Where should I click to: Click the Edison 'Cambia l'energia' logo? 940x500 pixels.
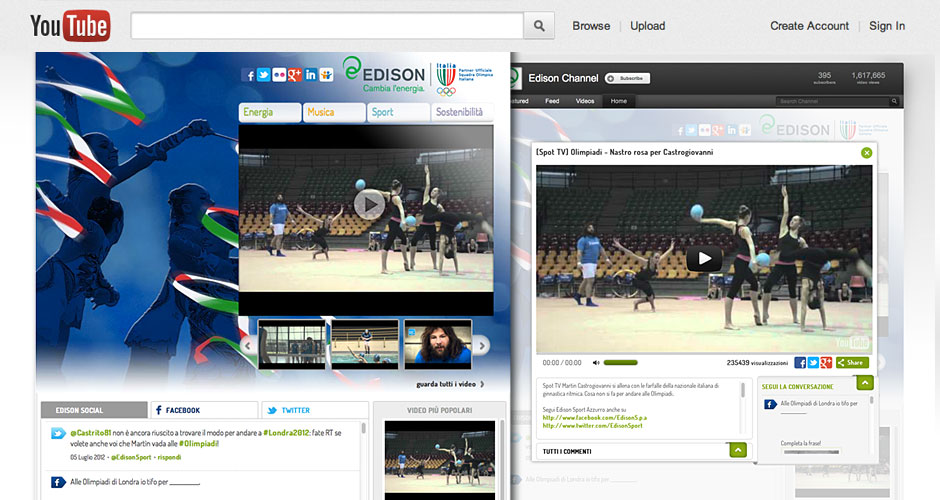pos(384,75)
